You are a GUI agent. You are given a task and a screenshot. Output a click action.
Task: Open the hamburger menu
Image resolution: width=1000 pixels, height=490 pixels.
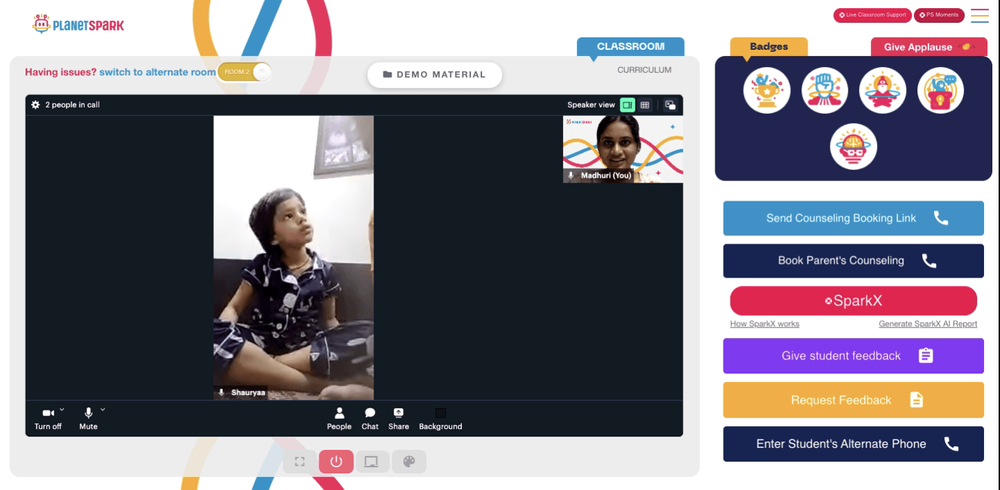coord(980,16)
